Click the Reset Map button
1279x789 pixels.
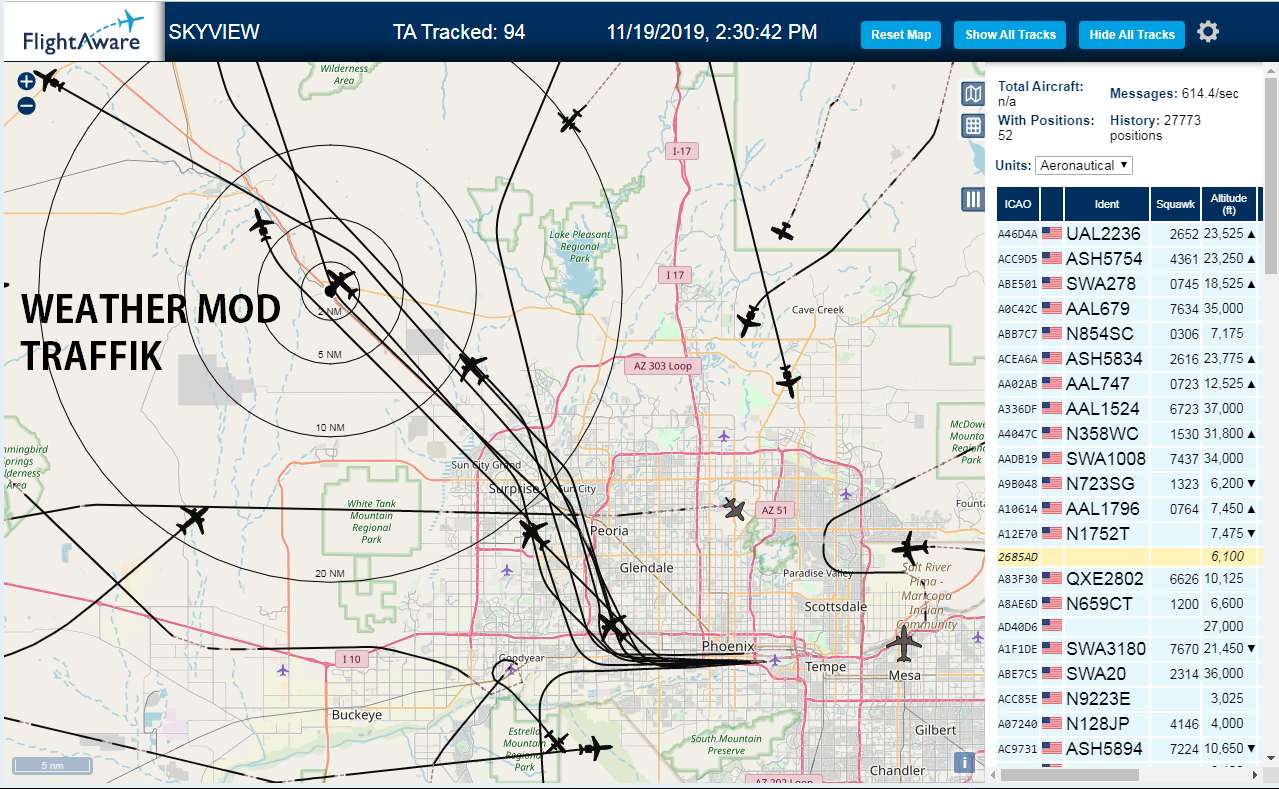901,35
